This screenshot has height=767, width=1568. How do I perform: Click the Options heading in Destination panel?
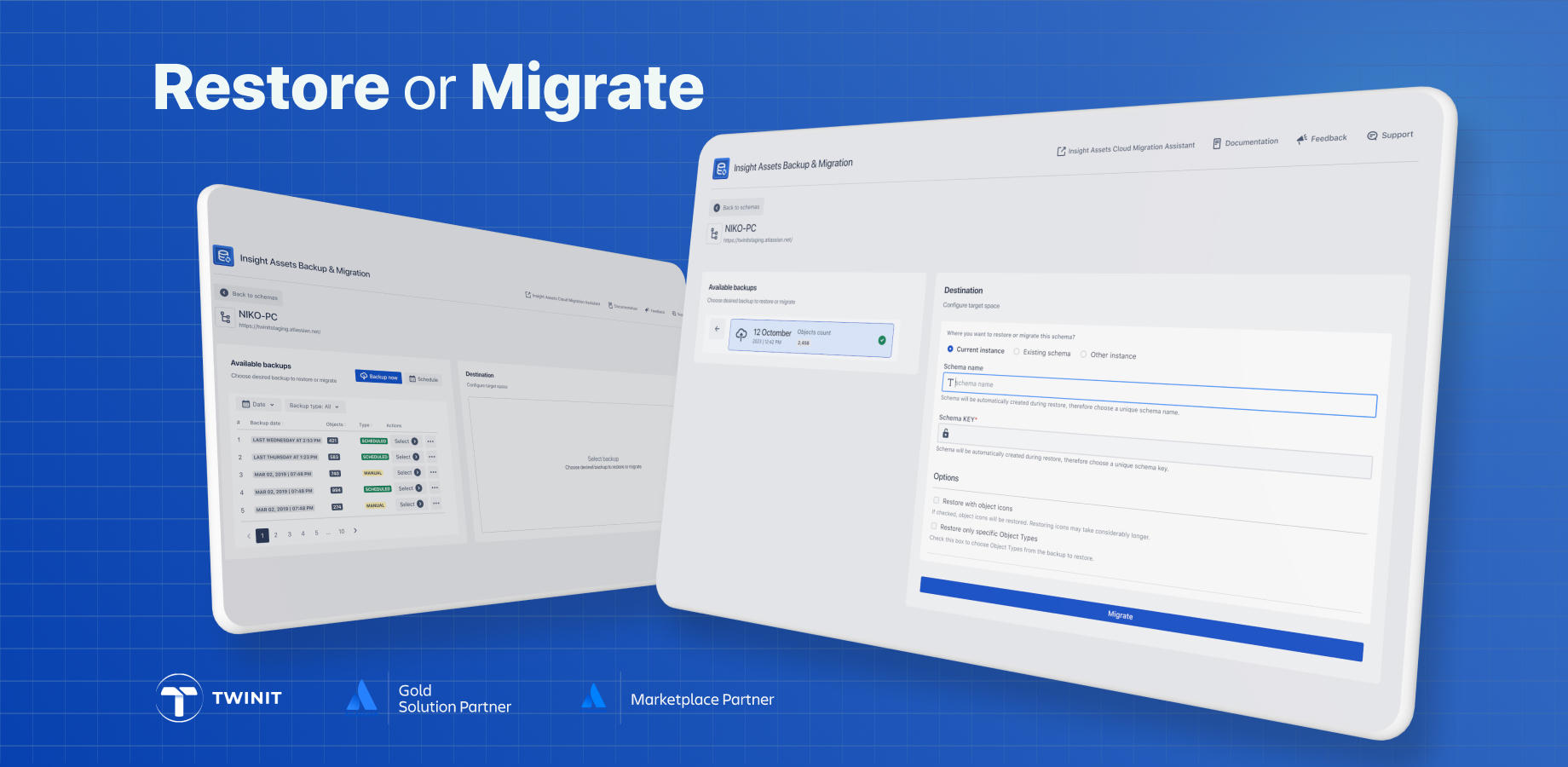point(946,477)
